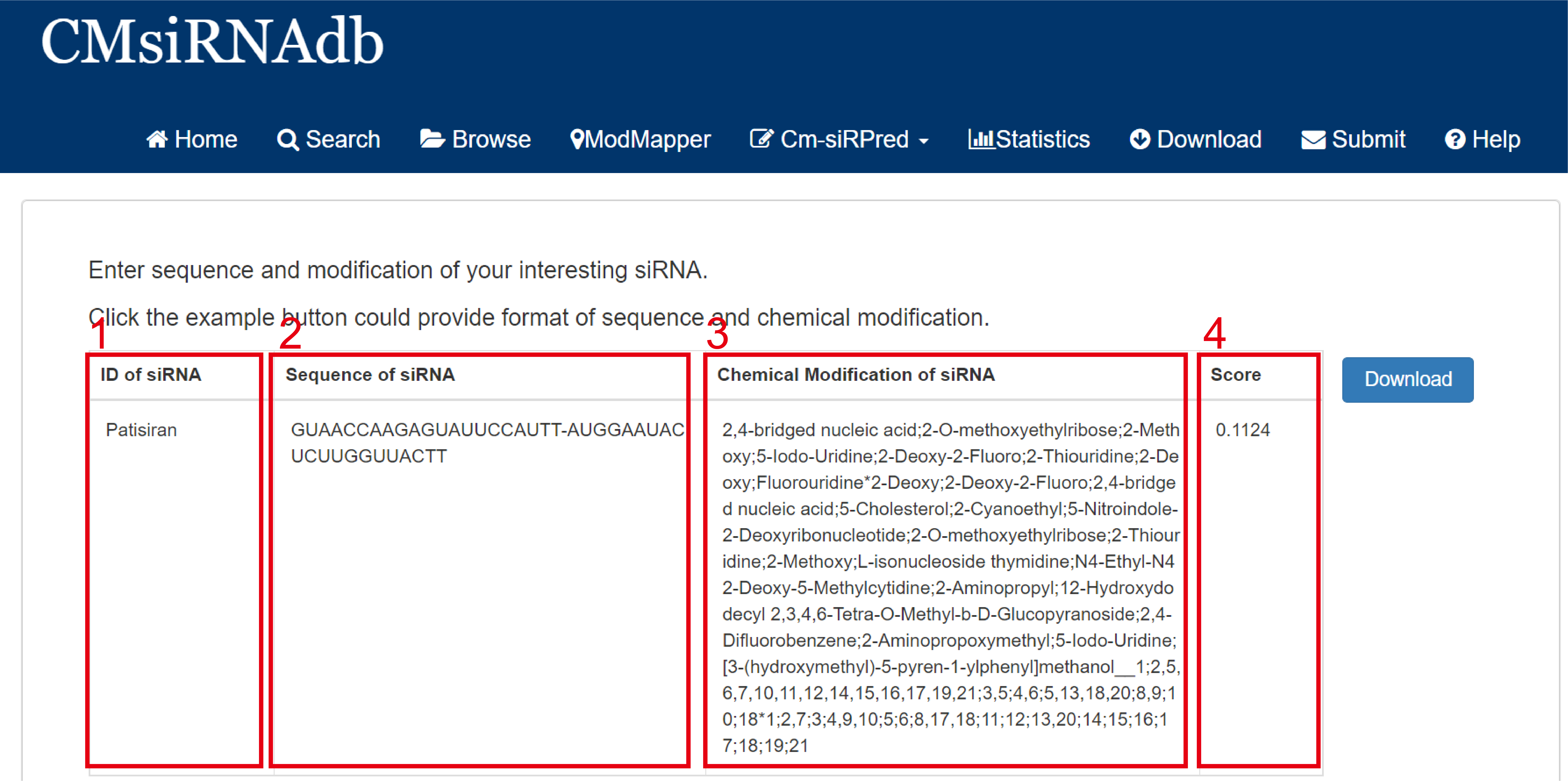Open the Statistics menu item

[x=1042, y=139]
